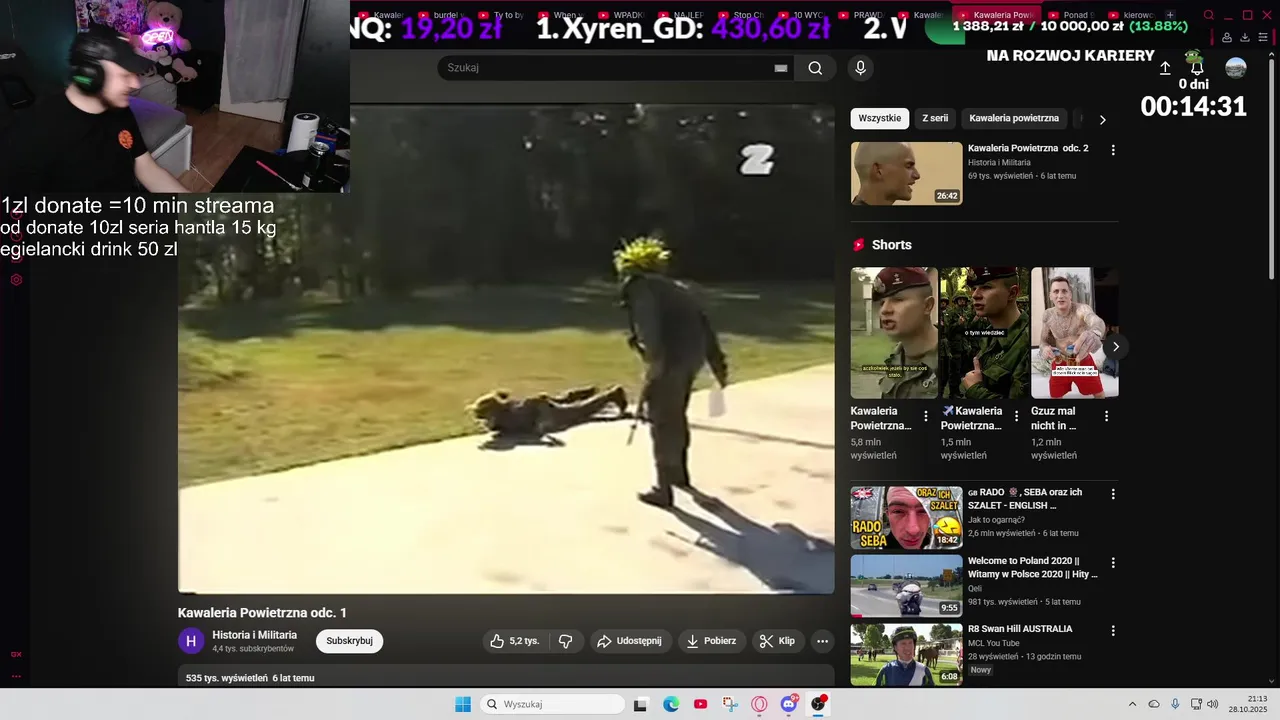The width and height of the screenshot is (1280, 720).
Task: Click the Udostępnij share button
Action: (x=630, y=641)
